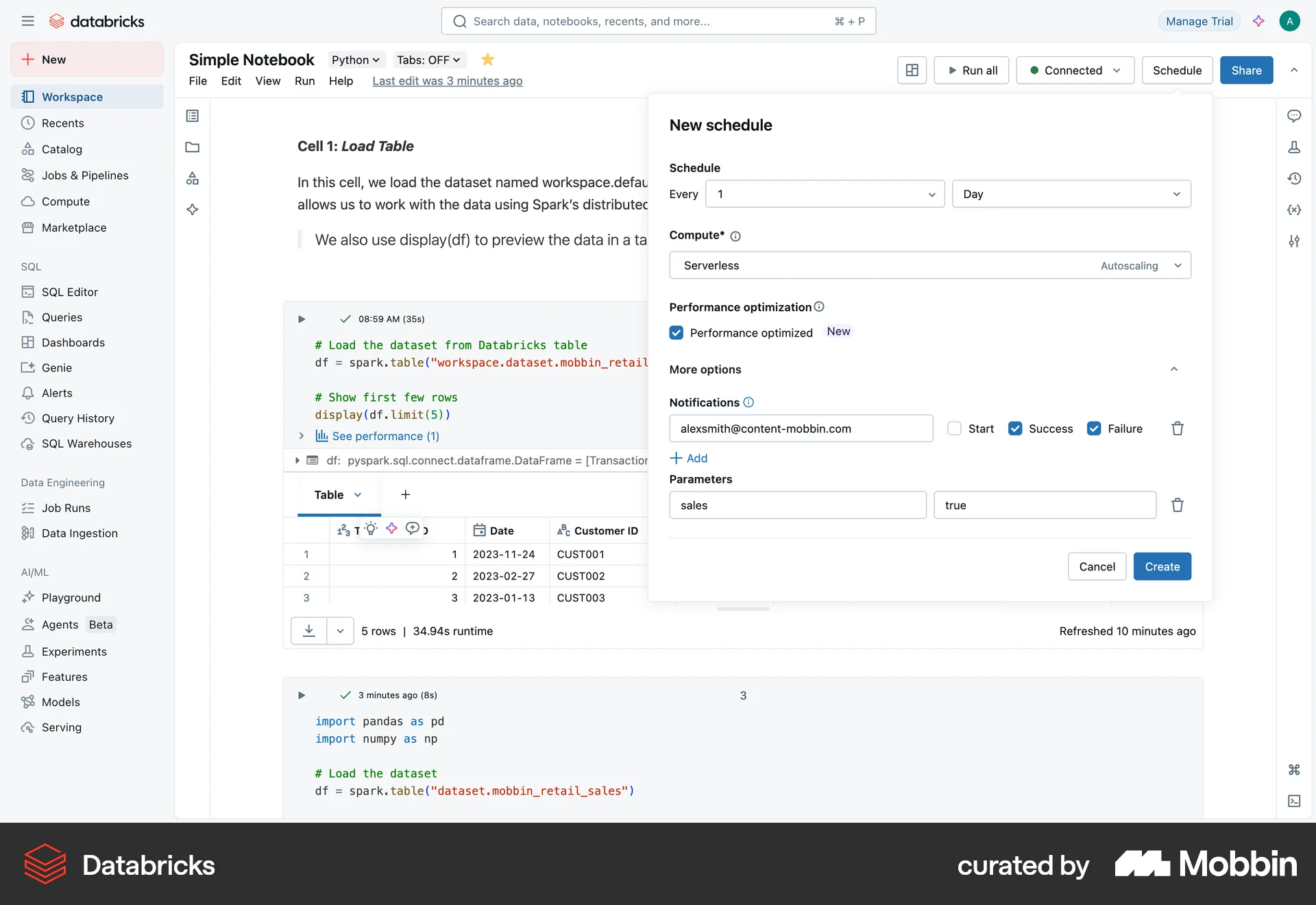
Task: Delete the notification email using trash icon
Action: [1177, 429]
